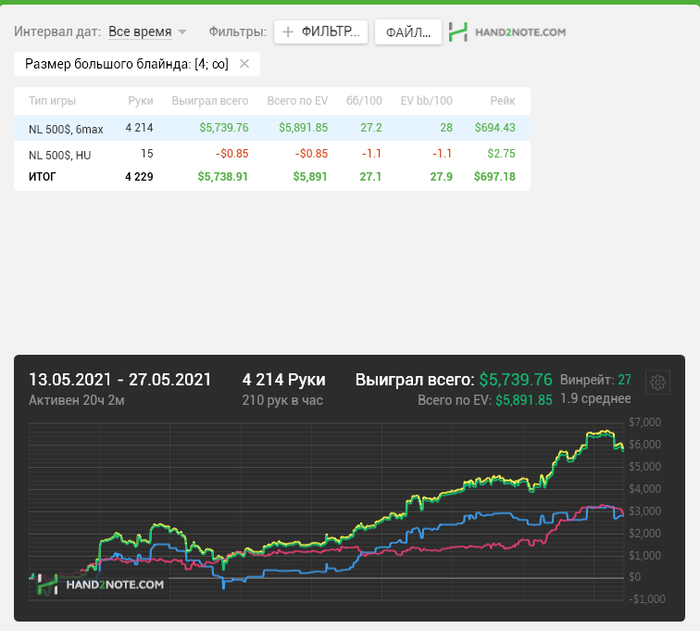Screen dimensions: 700x641
Task: Click the '$7,000' axis label on graph
Action: tap(645, 422)
